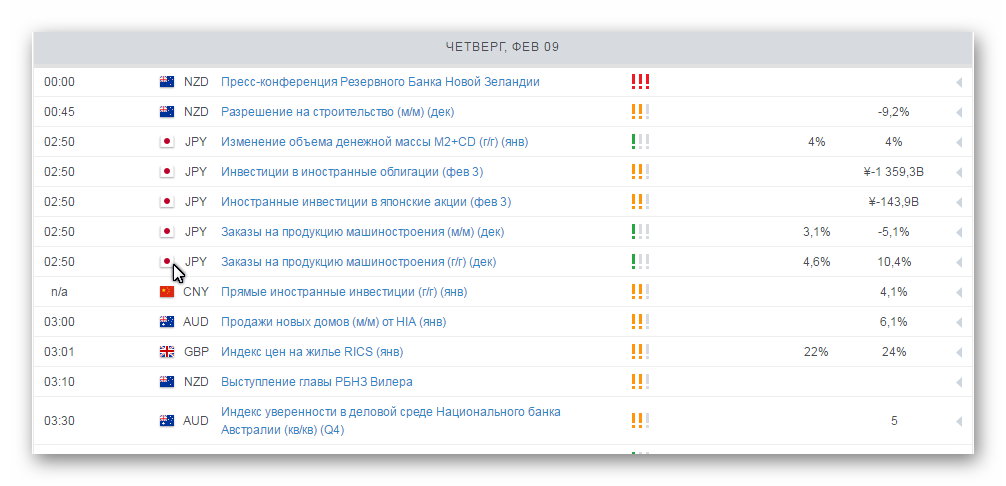Expand the 03:10 RBNZ Wheeler speech row arrow

tap(959, 382)
